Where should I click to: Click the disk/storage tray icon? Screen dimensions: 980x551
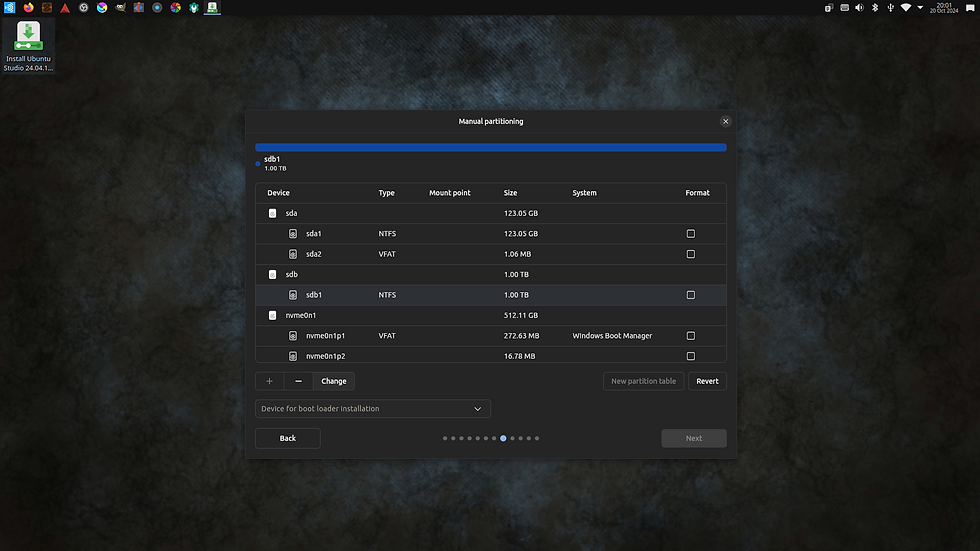pos(844,7)
